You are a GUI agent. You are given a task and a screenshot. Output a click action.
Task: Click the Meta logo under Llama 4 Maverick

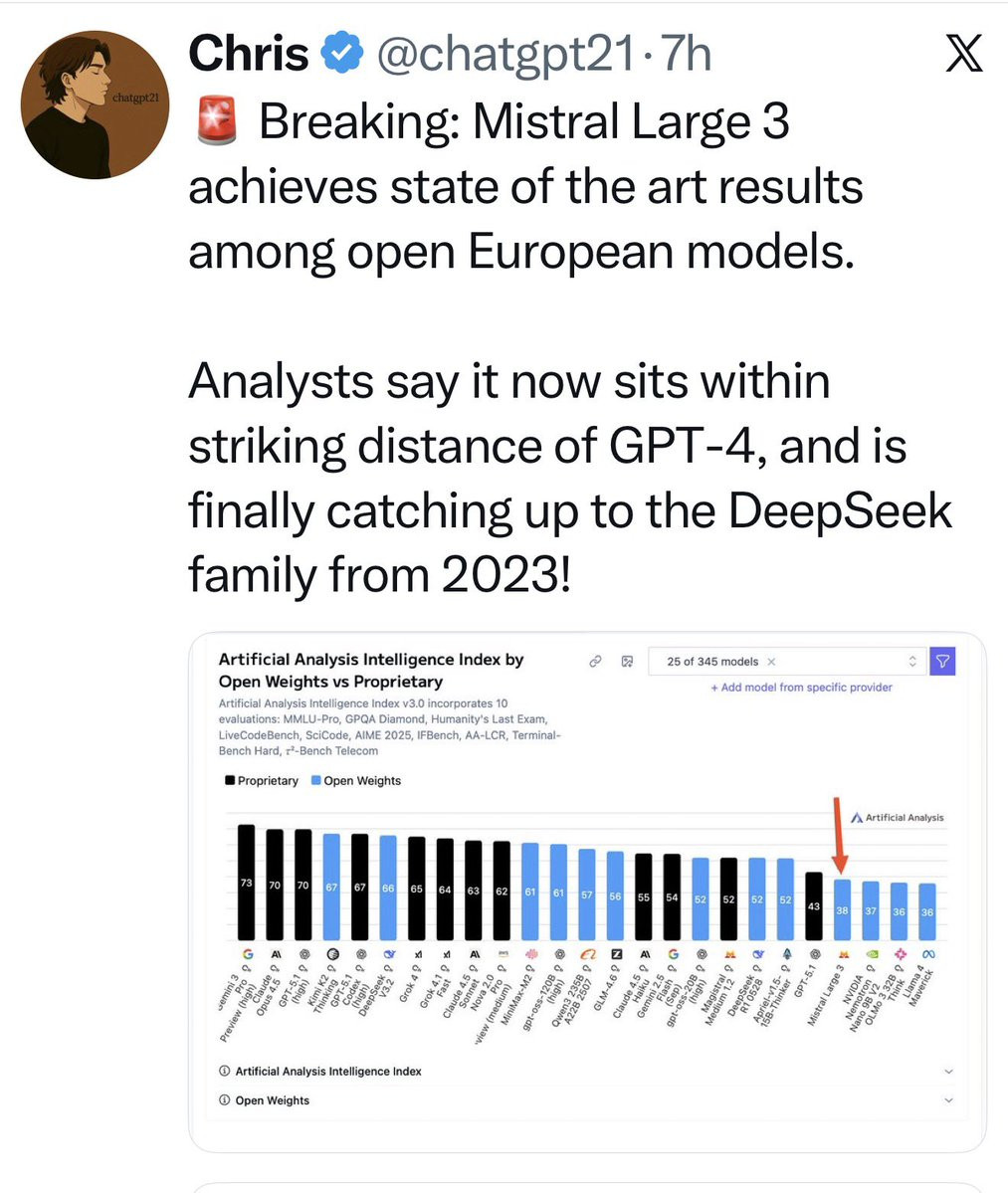928,954
